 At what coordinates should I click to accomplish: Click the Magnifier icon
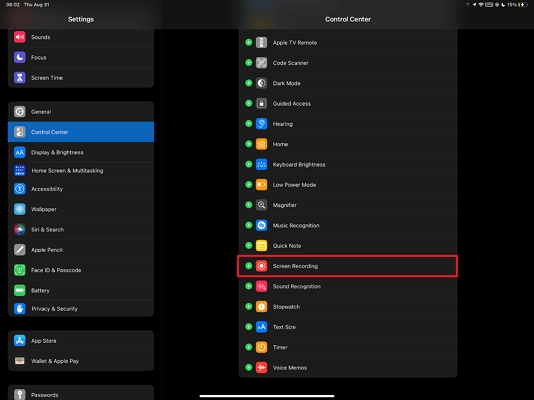point(261,205)
